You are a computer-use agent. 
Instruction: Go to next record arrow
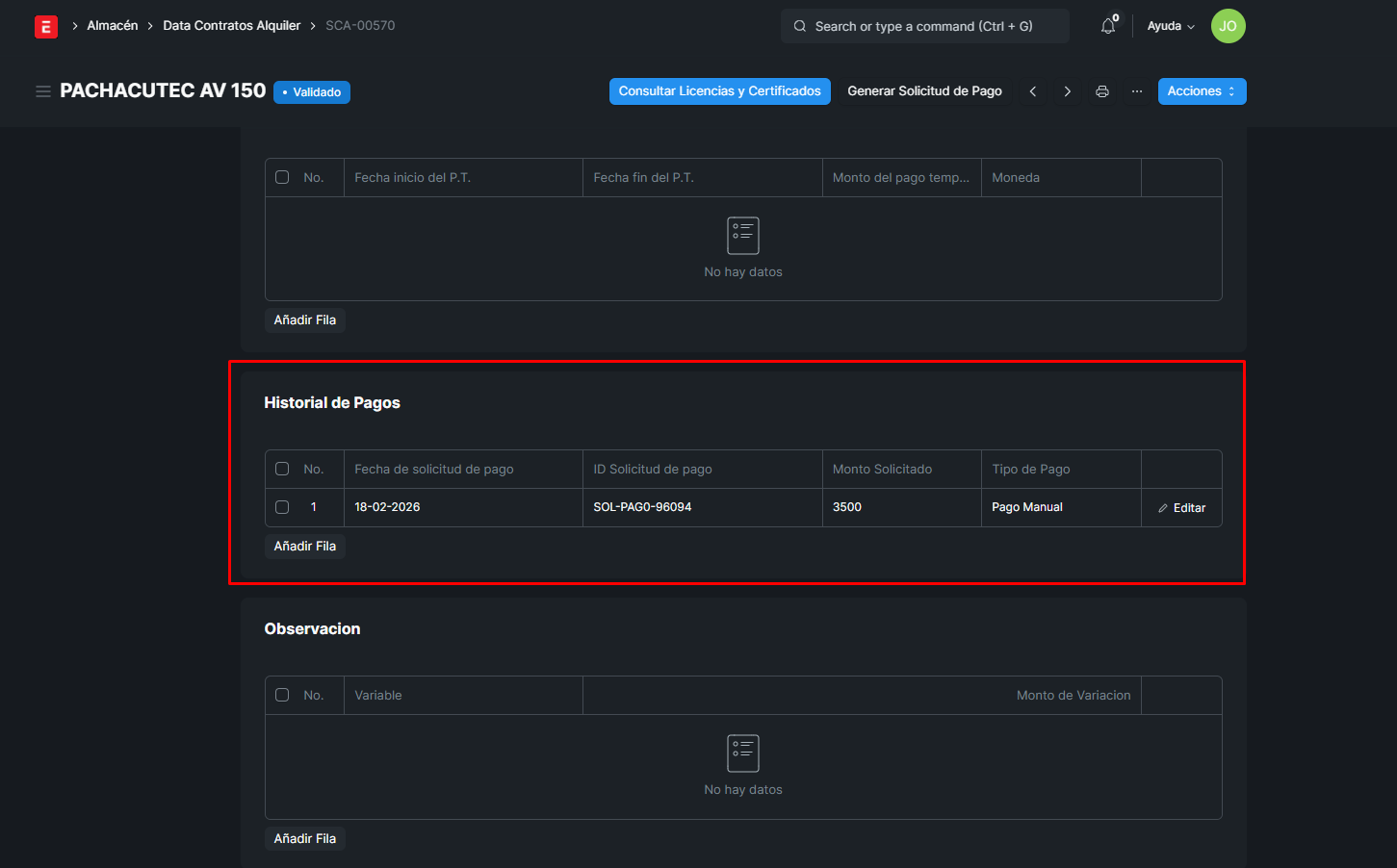coord(1067,91)
